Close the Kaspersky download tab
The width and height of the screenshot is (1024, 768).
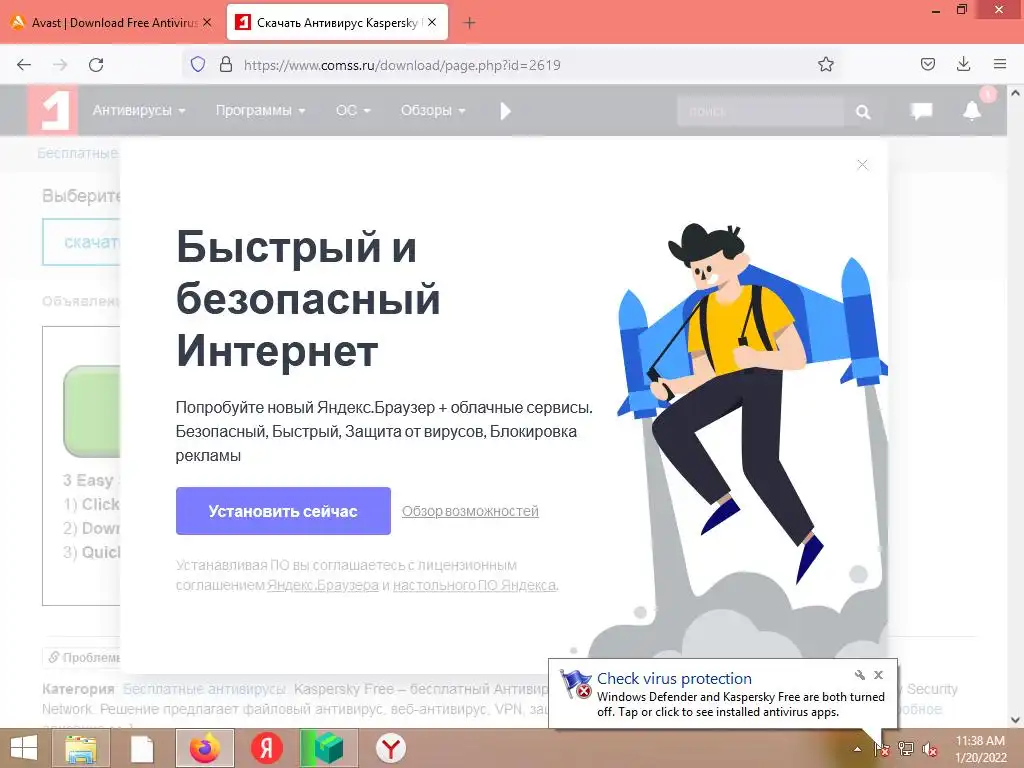tap(432, 22)
